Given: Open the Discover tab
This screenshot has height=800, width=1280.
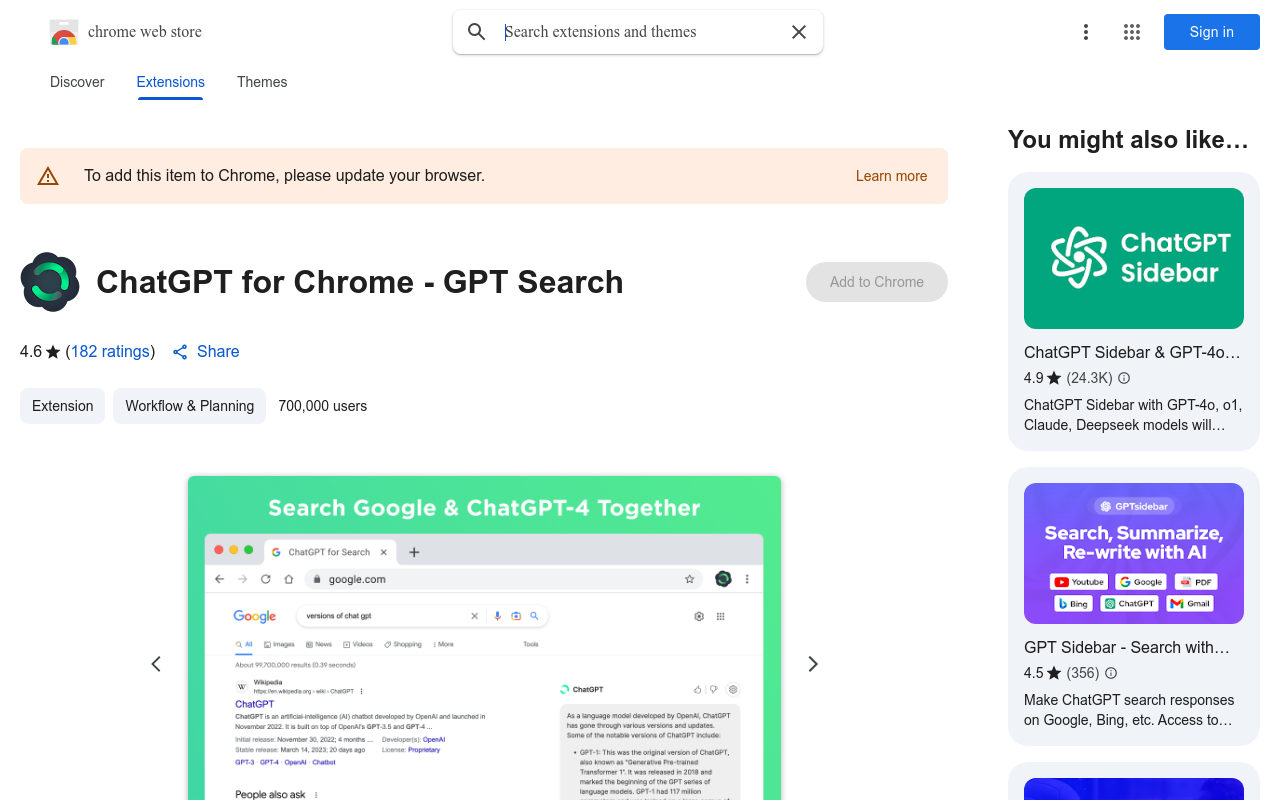Looking at the screenshot, I should tap(77, 82).
